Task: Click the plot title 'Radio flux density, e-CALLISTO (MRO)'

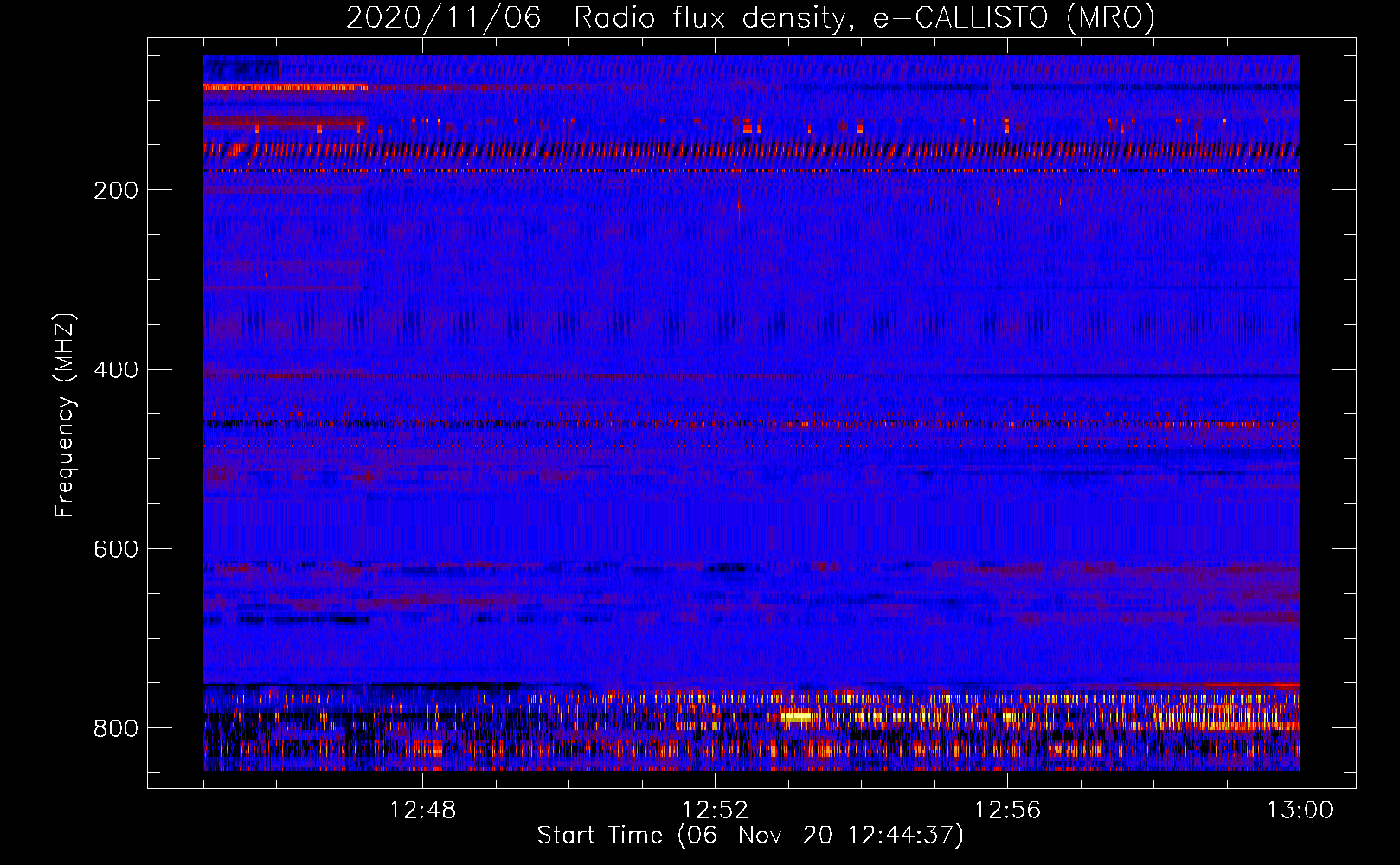Action: click(x=864, y=18)
